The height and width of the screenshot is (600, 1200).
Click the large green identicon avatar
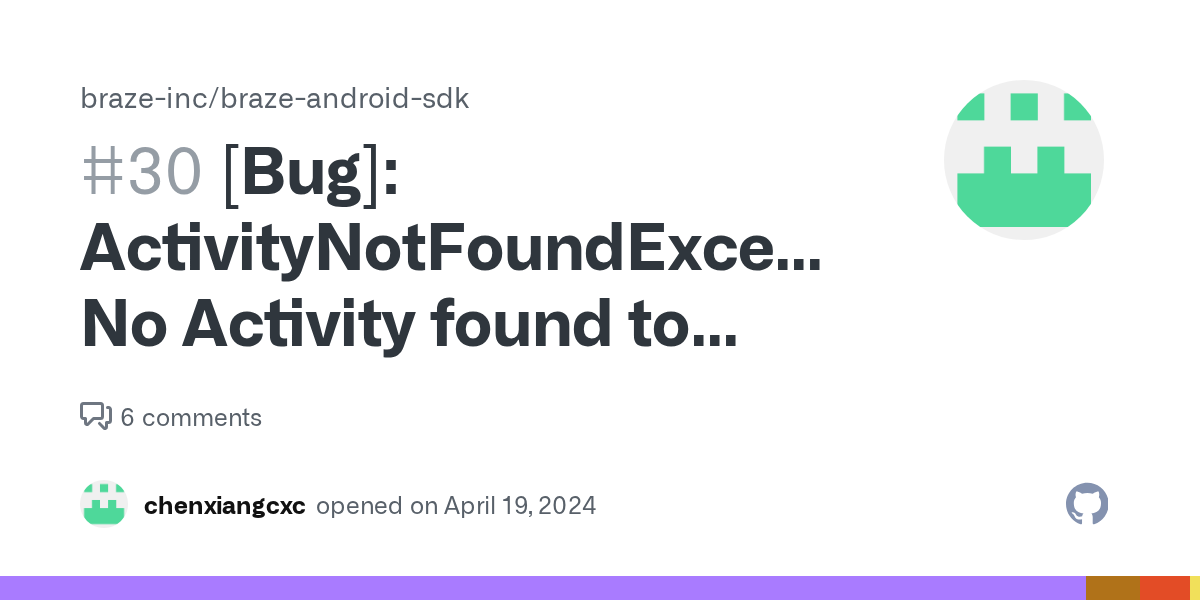click(x=1024, y=160)
